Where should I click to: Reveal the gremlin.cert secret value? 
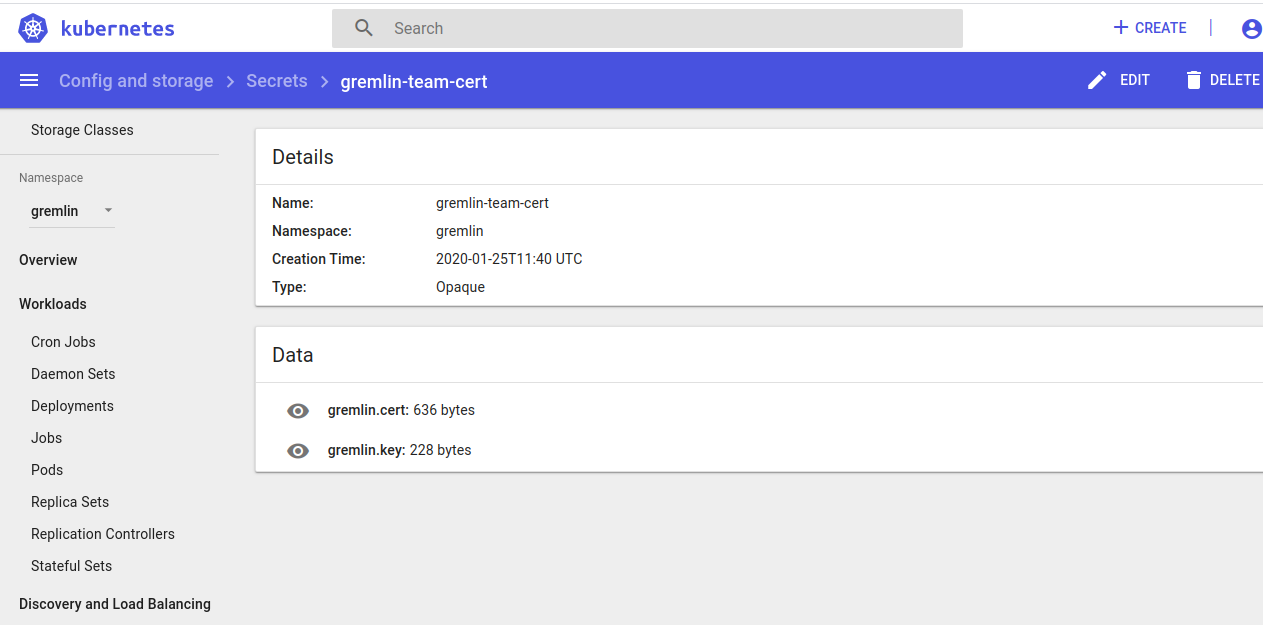coord(298,411)
